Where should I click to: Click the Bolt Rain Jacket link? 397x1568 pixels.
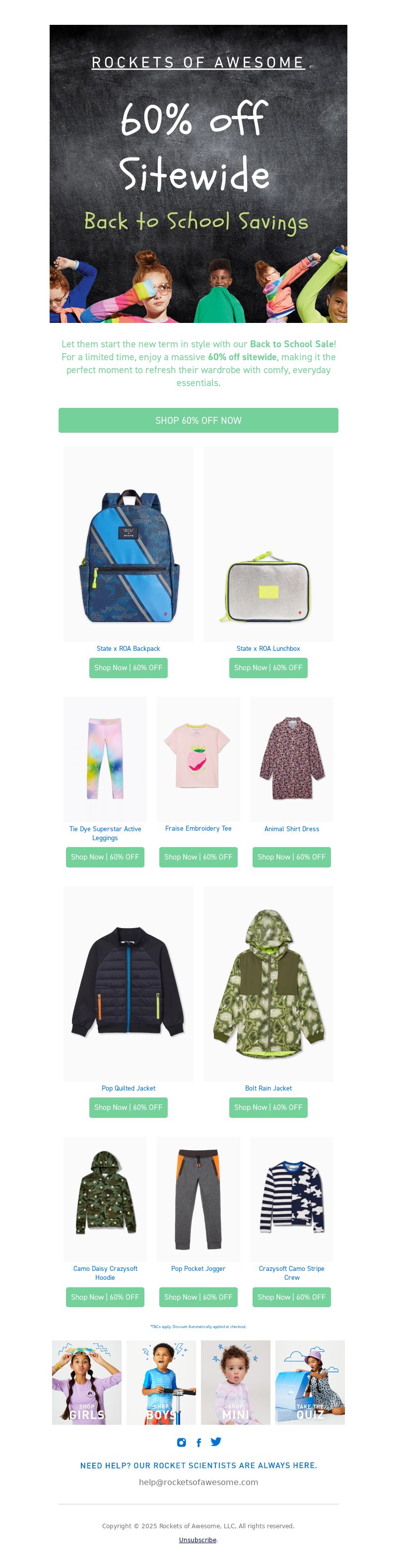[x=268, y=1089]
